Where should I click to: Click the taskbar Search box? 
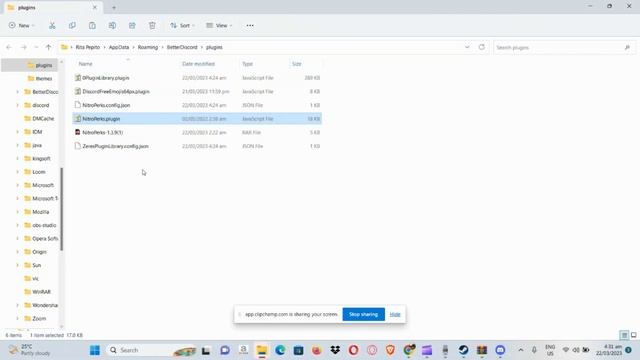coord(151,350)
